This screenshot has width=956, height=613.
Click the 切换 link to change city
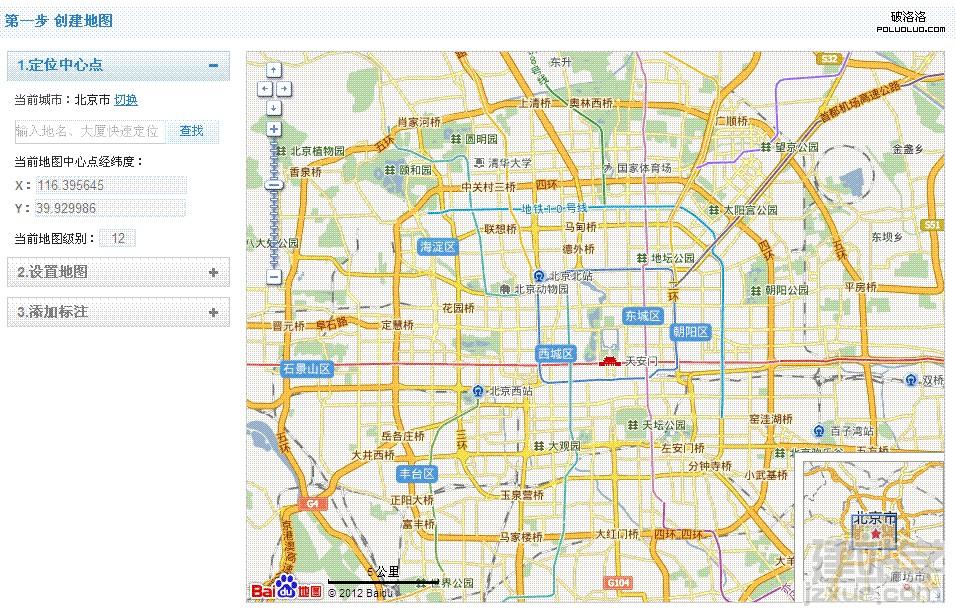point(126,100)
